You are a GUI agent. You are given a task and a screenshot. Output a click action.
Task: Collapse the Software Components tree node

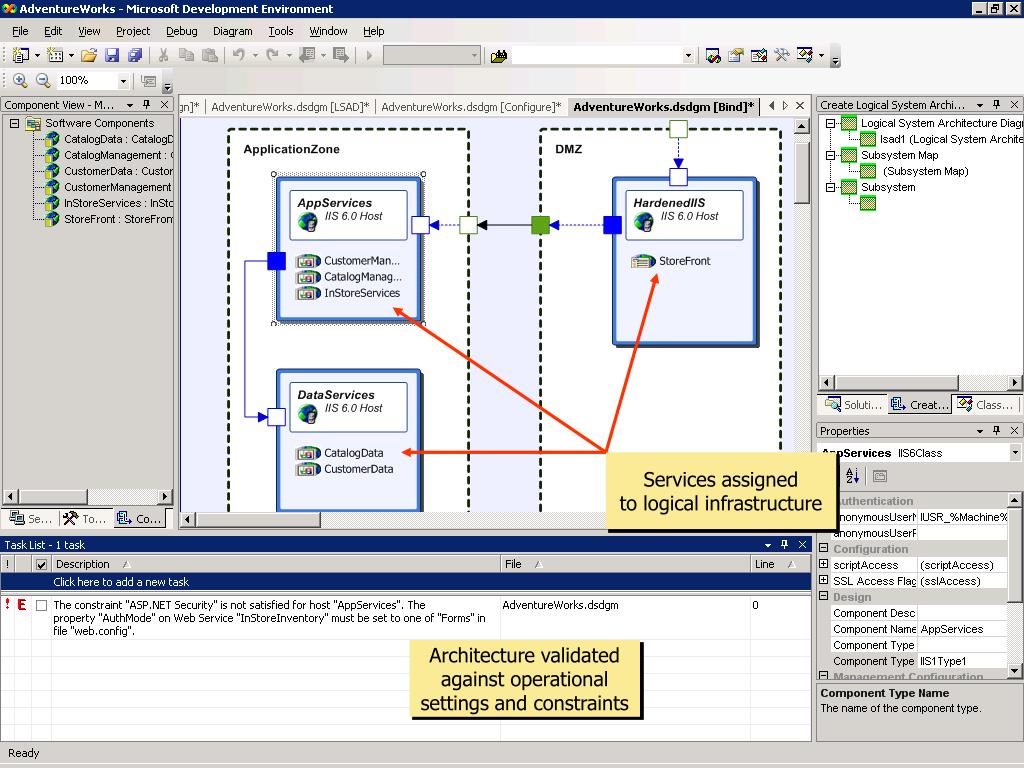click(14, 123)
